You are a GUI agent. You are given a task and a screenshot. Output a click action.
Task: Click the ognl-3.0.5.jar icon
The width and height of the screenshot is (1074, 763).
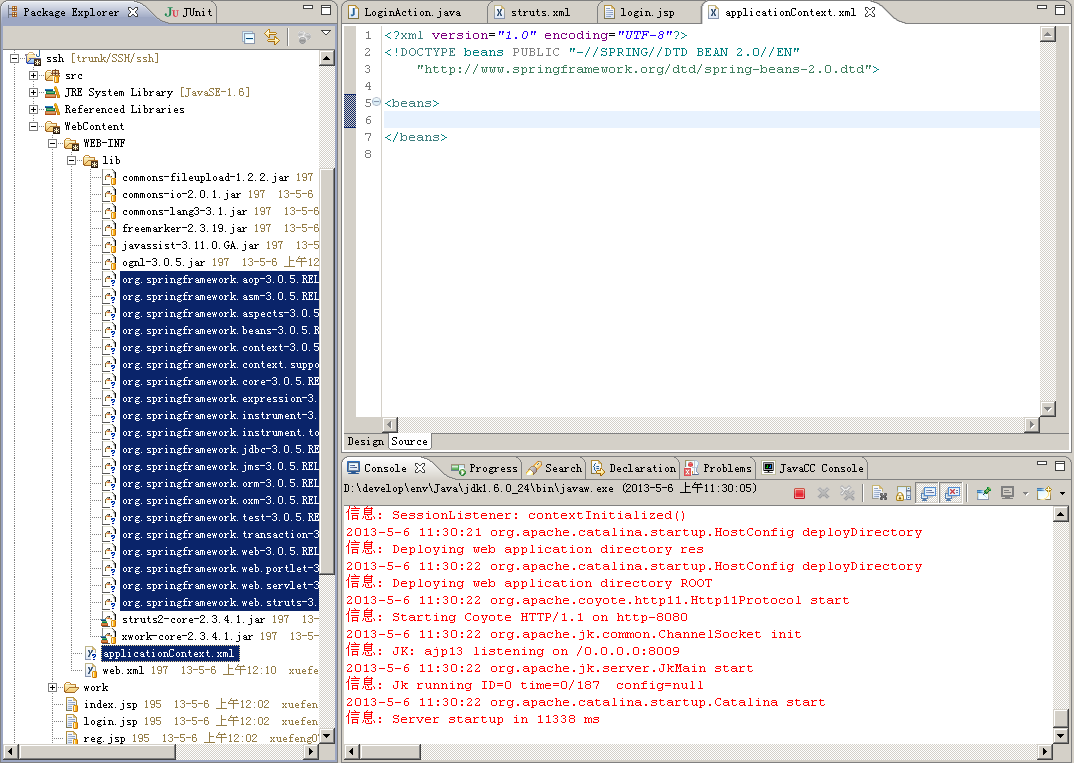[x=110, y=263]
